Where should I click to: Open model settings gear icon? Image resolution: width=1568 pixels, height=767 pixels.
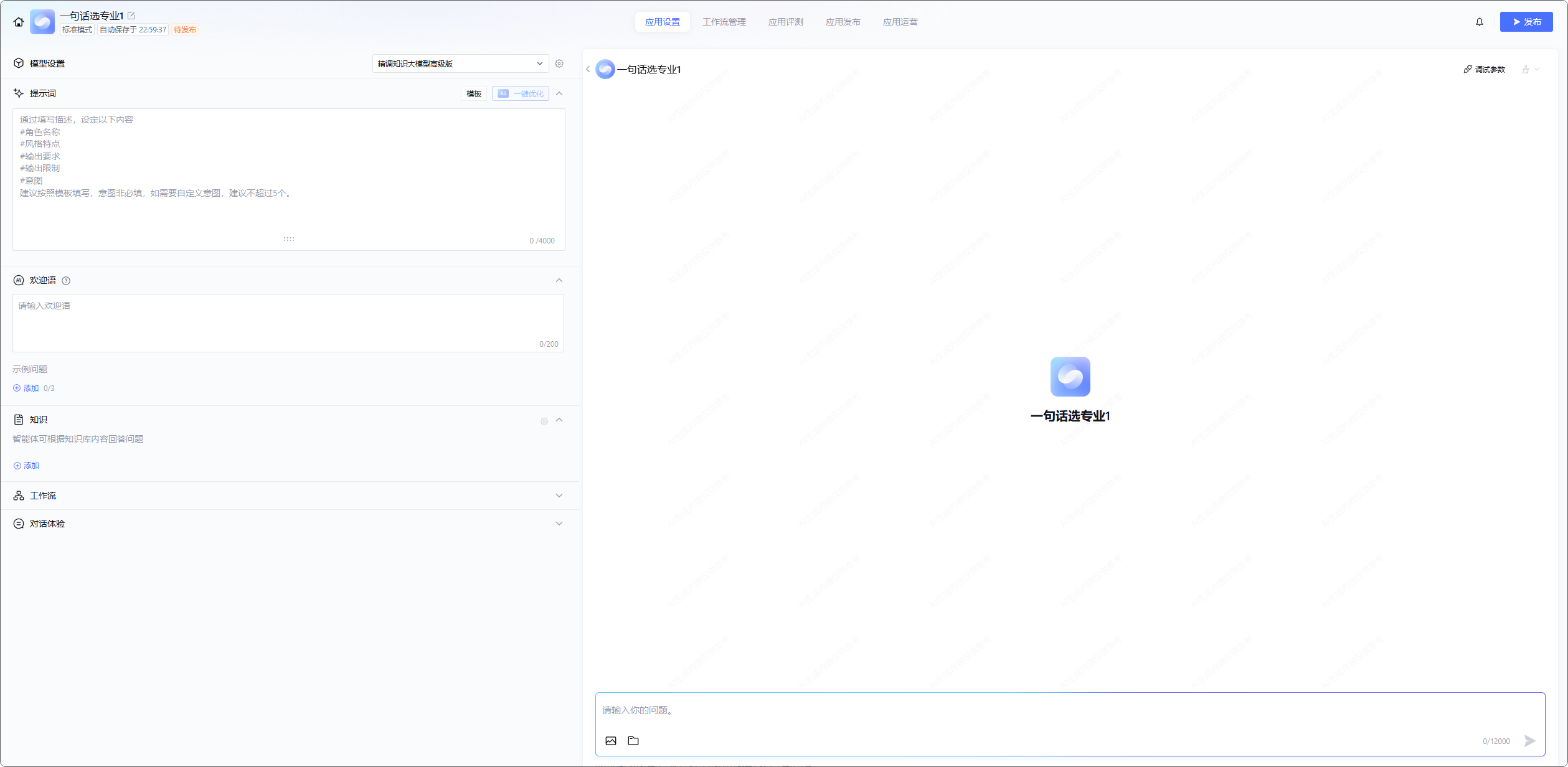pos(559,64)
